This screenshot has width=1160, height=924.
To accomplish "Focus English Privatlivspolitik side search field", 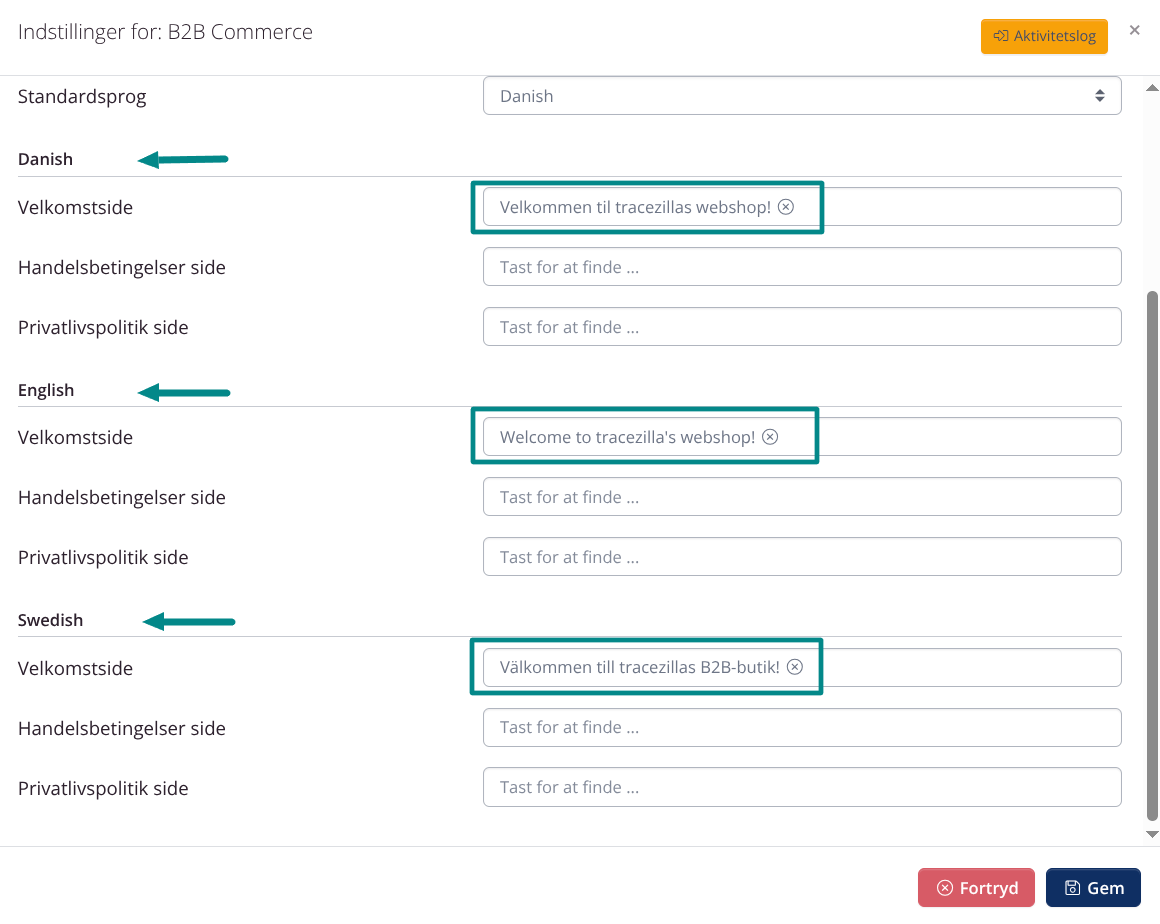I will [x=801, y=557].
